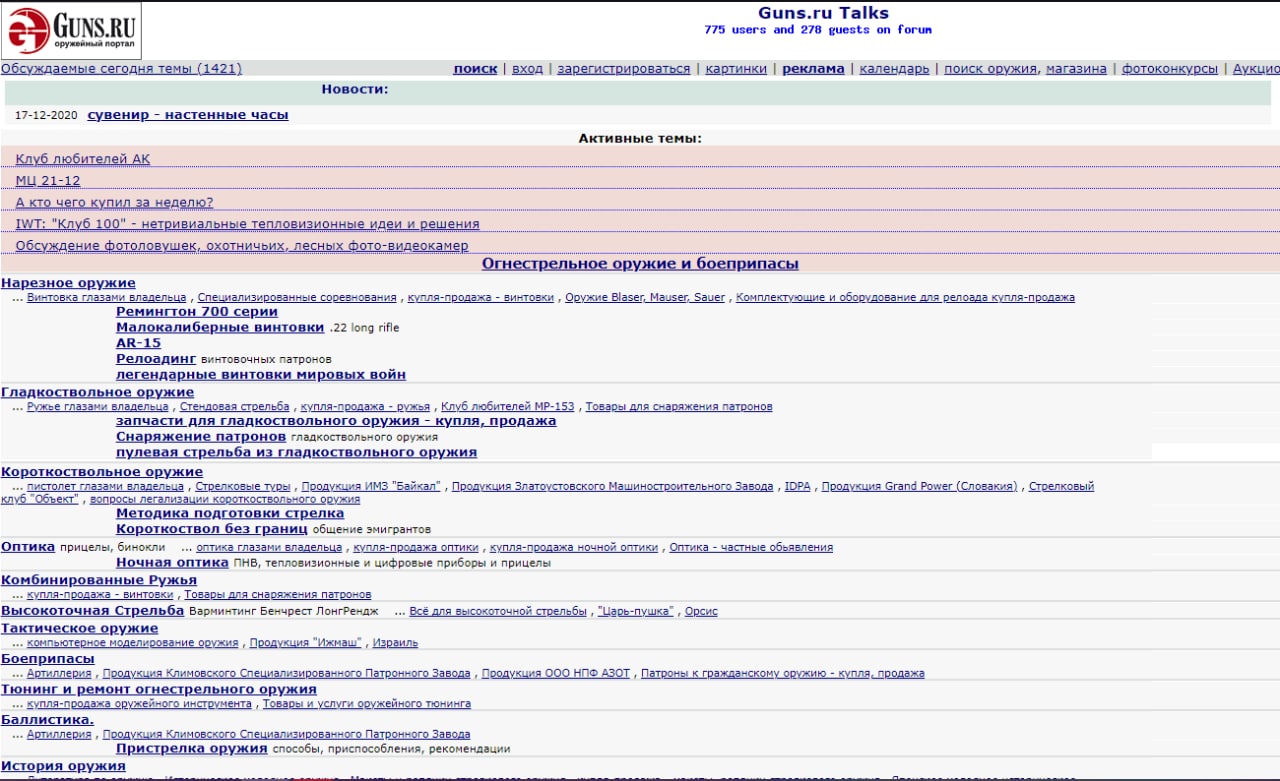
Task: Open Снаряжение патронов forum
Action: click(201, 437)
